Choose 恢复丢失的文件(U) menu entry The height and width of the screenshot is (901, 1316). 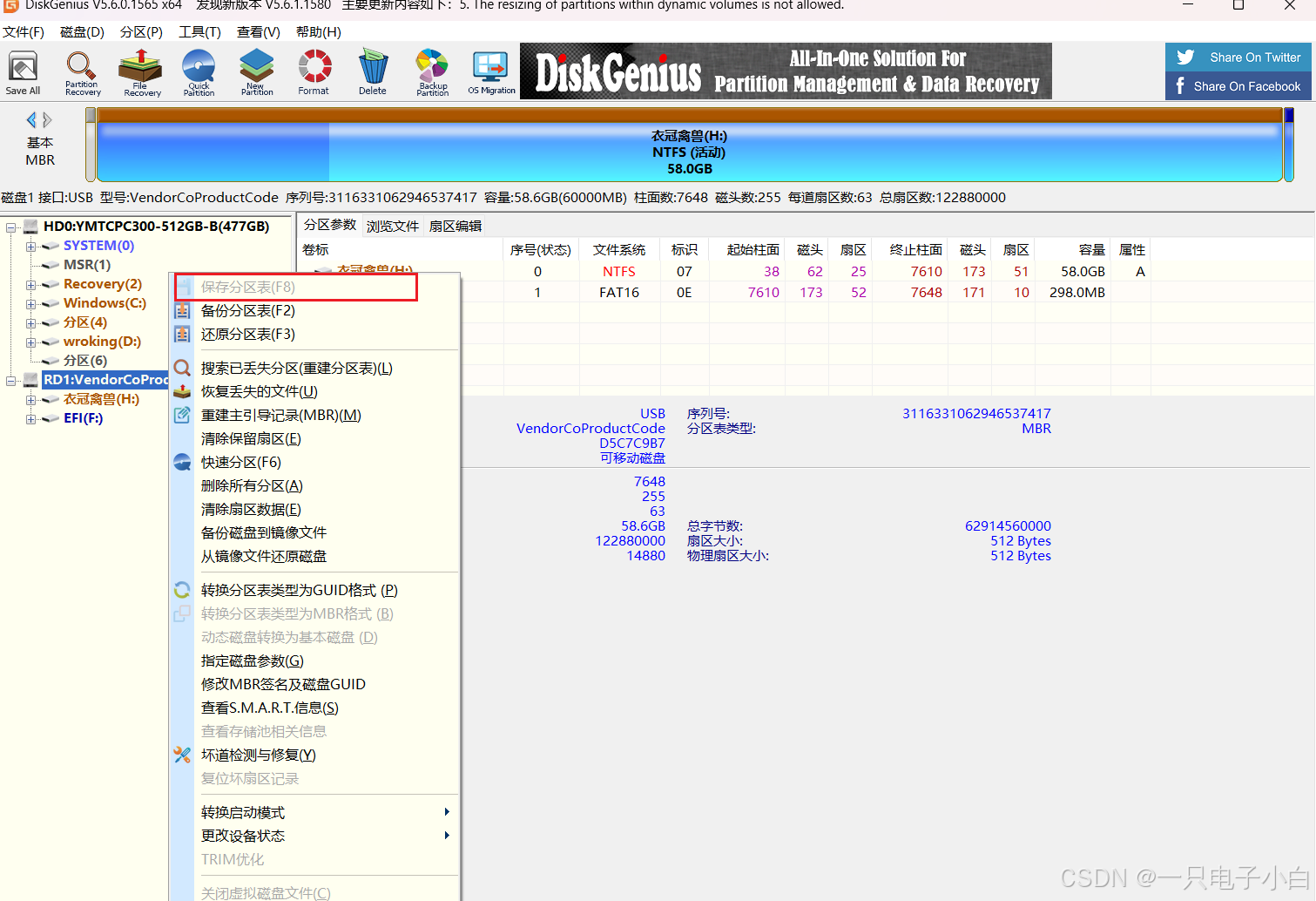tap(314, 392)
